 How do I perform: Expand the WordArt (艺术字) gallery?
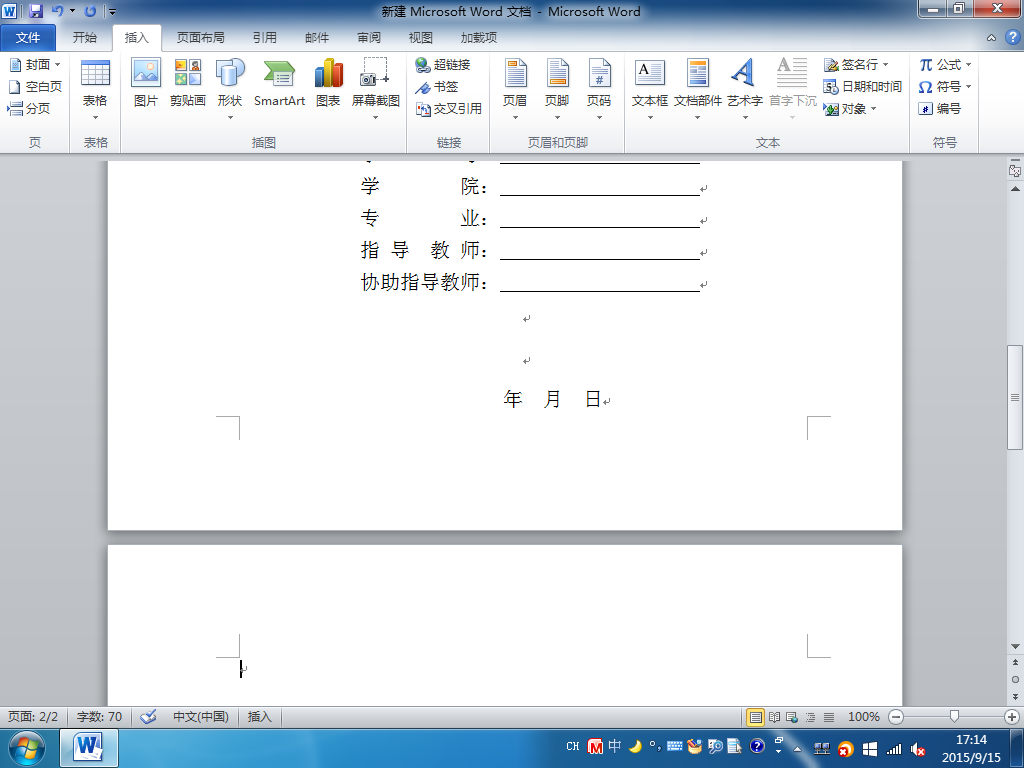click(x=745, y=89)
